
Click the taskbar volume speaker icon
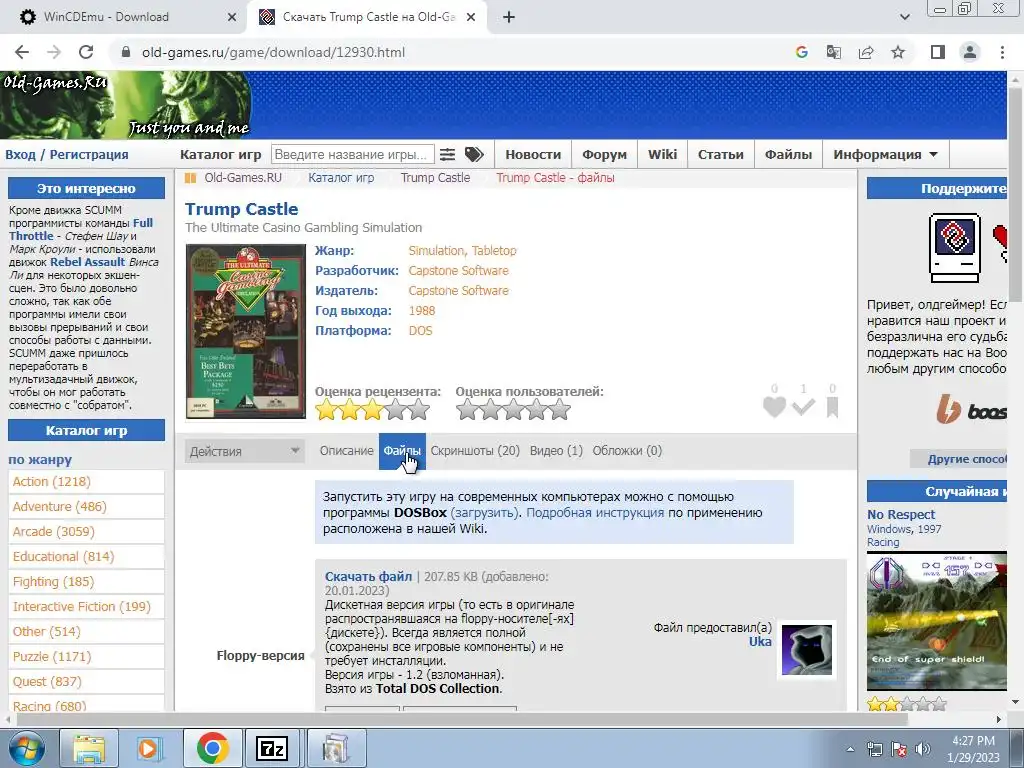pos(923,749)
